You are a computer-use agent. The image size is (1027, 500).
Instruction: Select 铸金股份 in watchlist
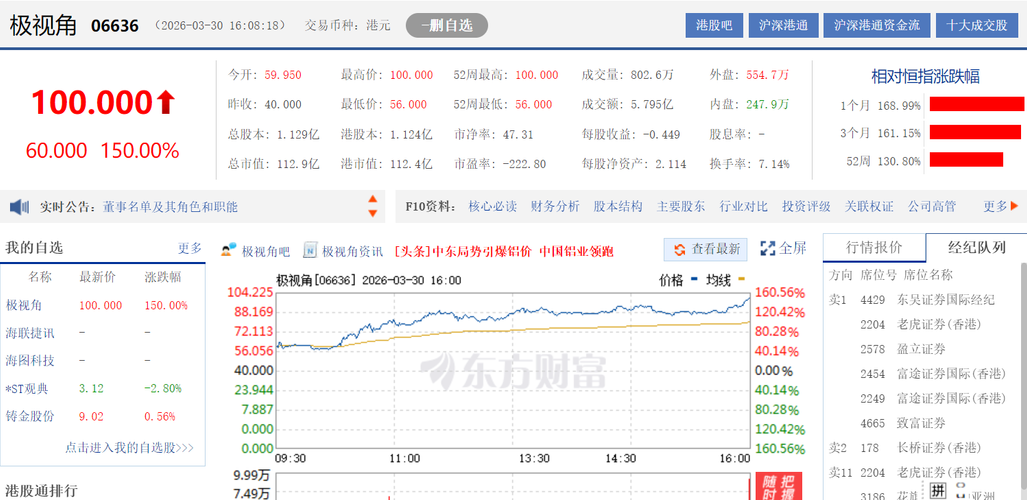pos(30,417)
